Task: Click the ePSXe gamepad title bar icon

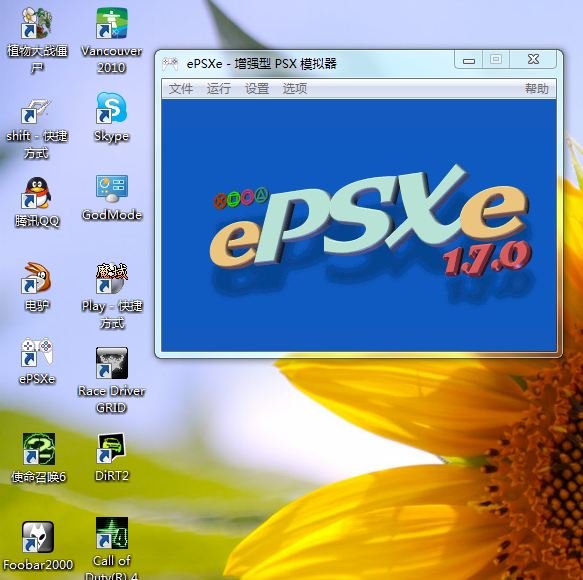Action: pos(170,64)
